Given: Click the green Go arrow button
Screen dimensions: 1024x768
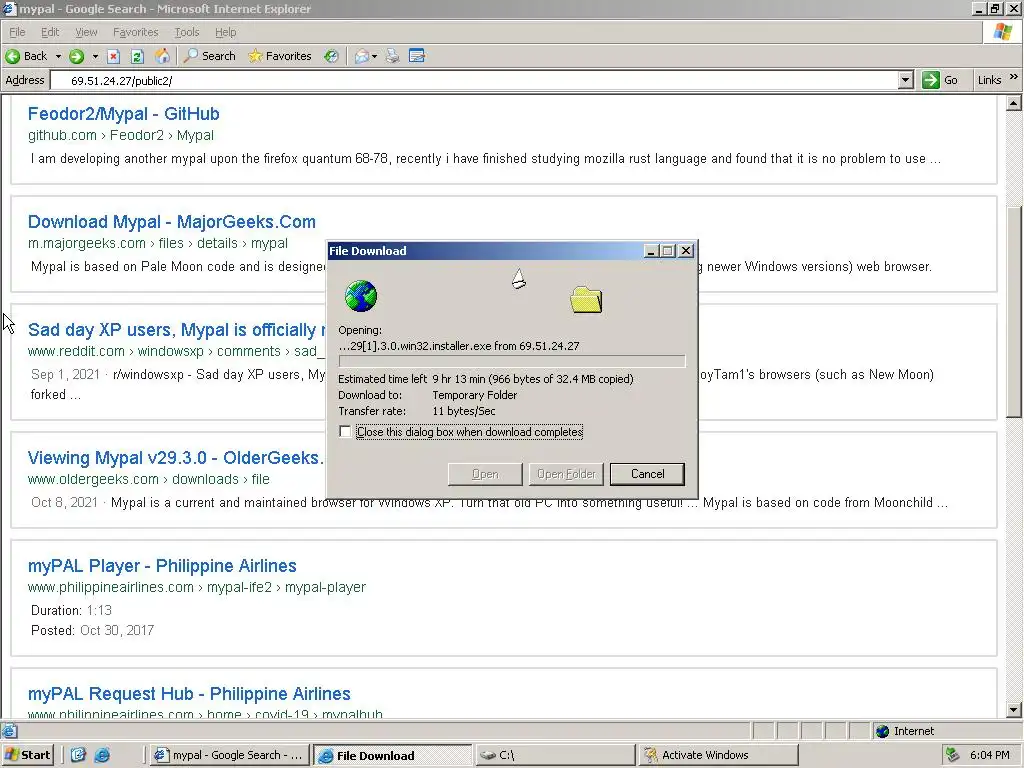Looking at the screenshot, I should point(931,80).
